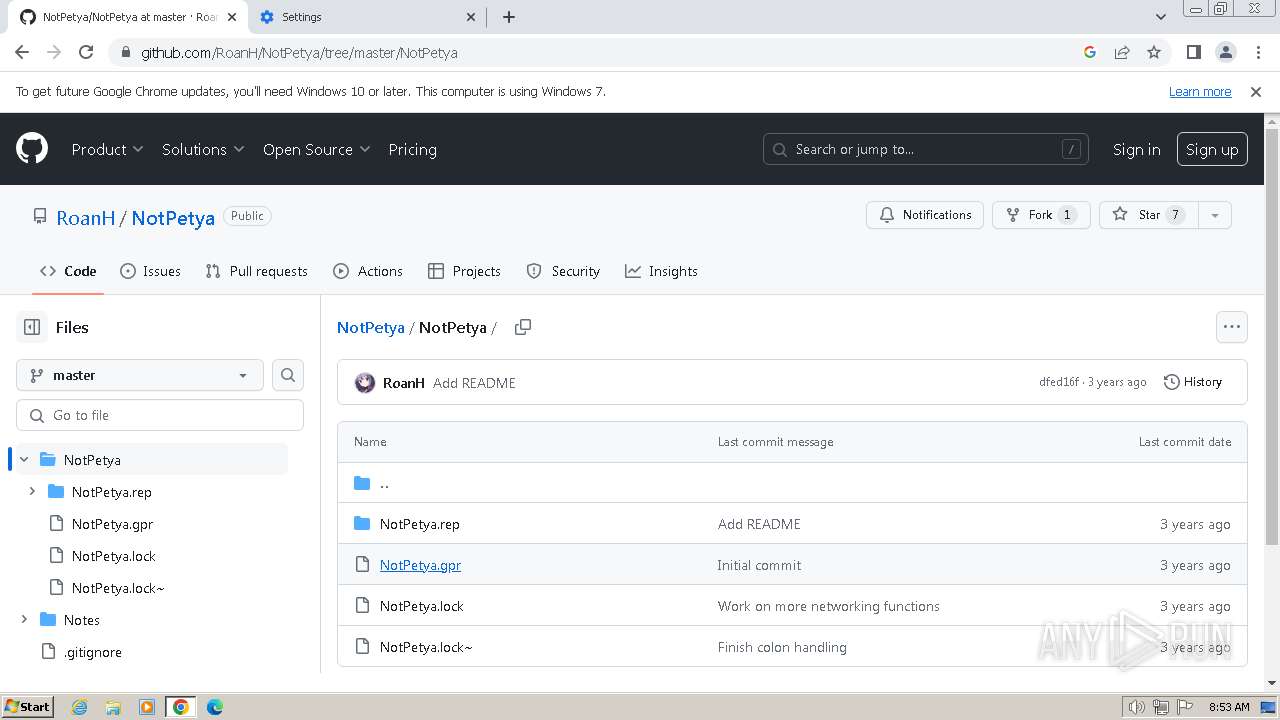The width and height of the screenshot is (1280, 720).
Task: Reload the page with refresh icon
Action: [x=86, y=52]
